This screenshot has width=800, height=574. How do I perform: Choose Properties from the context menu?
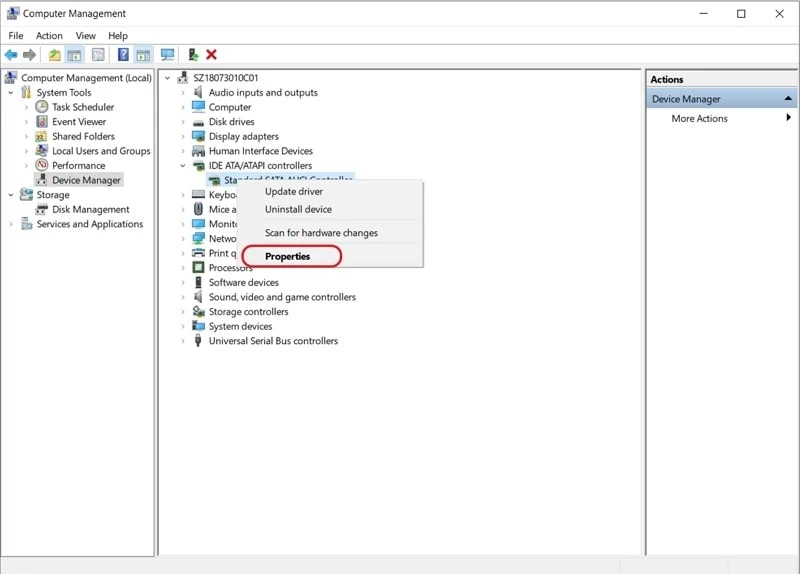pyautogui.click(x=288, y=257)
